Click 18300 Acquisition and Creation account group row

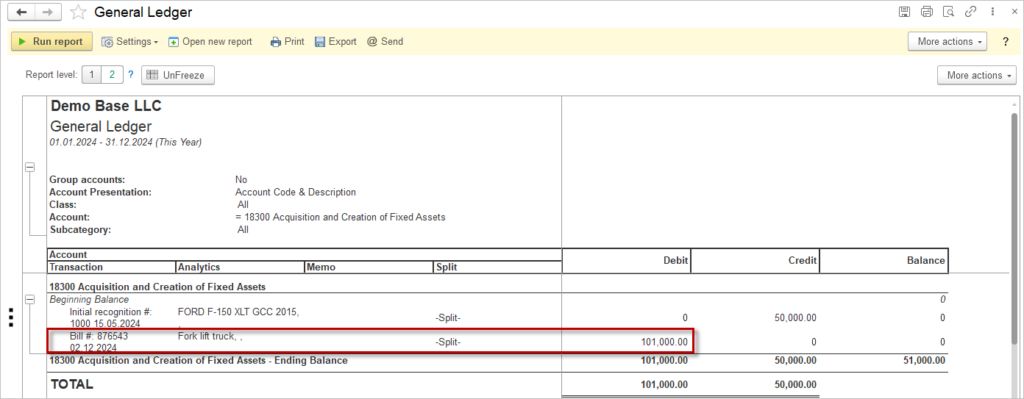click(157, 287)
